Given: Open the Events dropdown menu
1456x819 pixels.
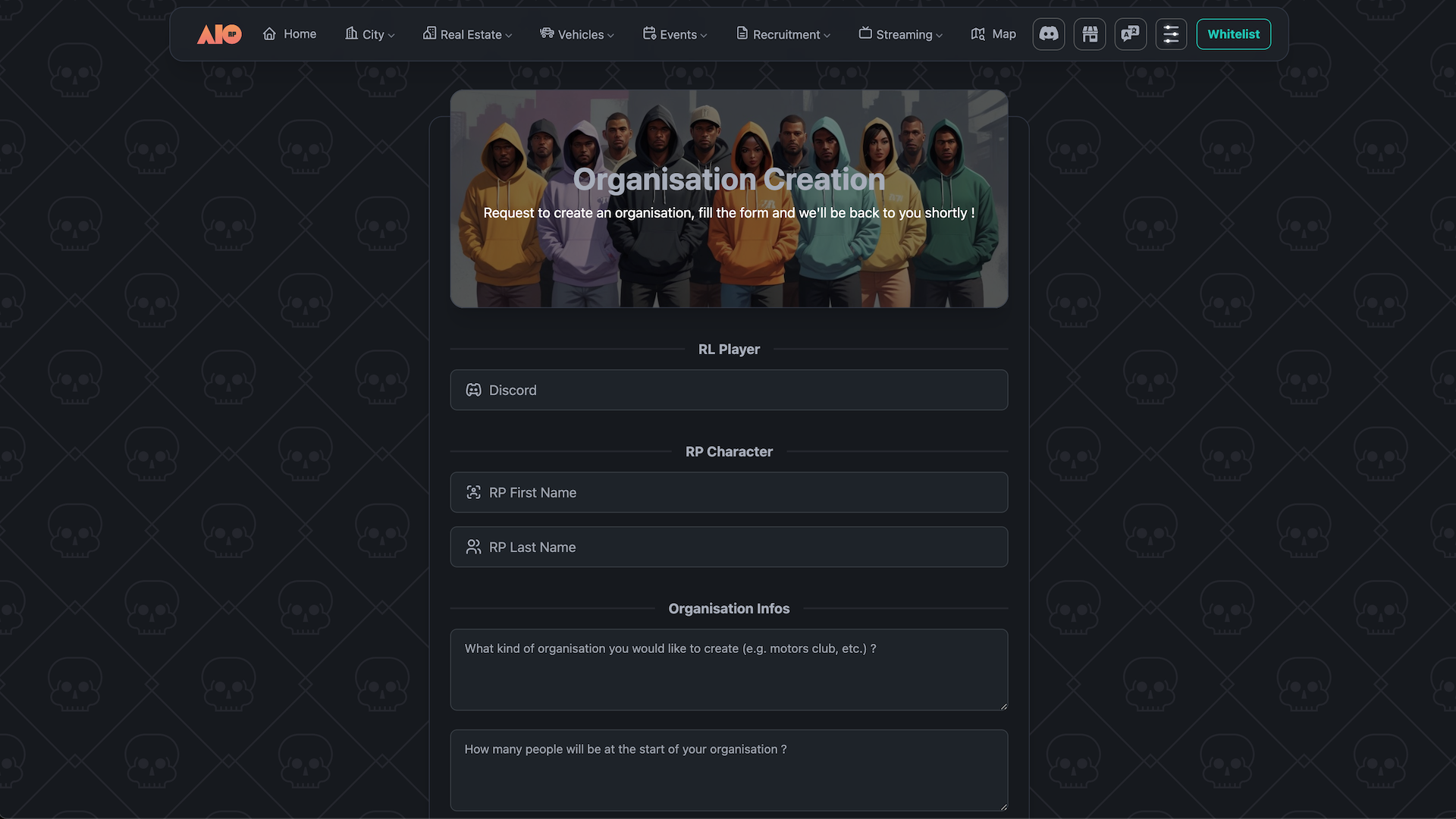Looking at the screenshot, I should point(675,34).
